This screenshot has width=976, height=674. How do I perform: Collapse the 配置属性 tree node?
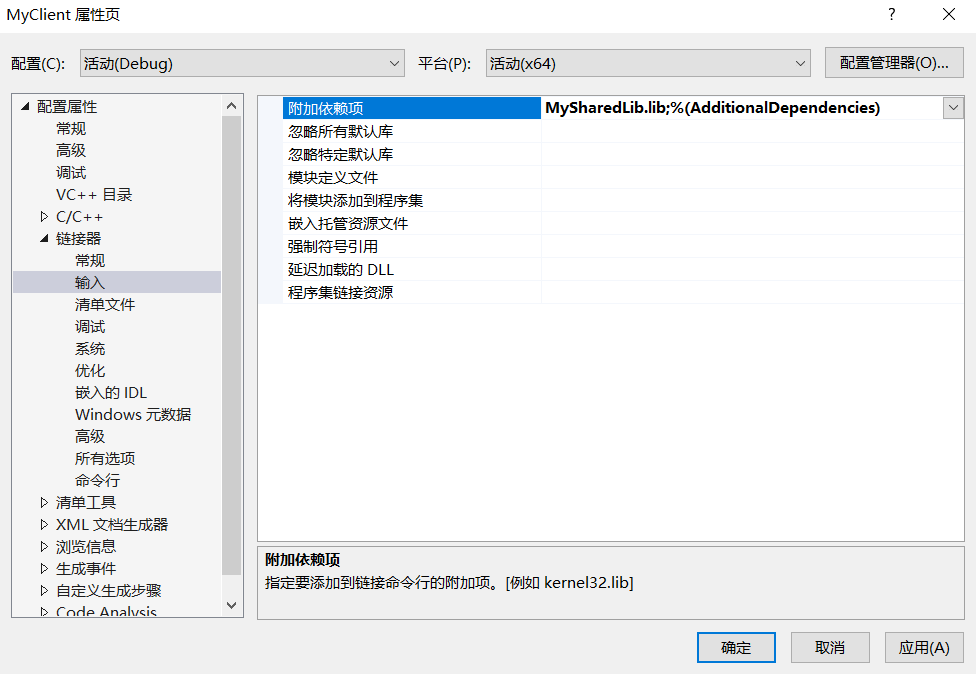click(x=26, y=106)
